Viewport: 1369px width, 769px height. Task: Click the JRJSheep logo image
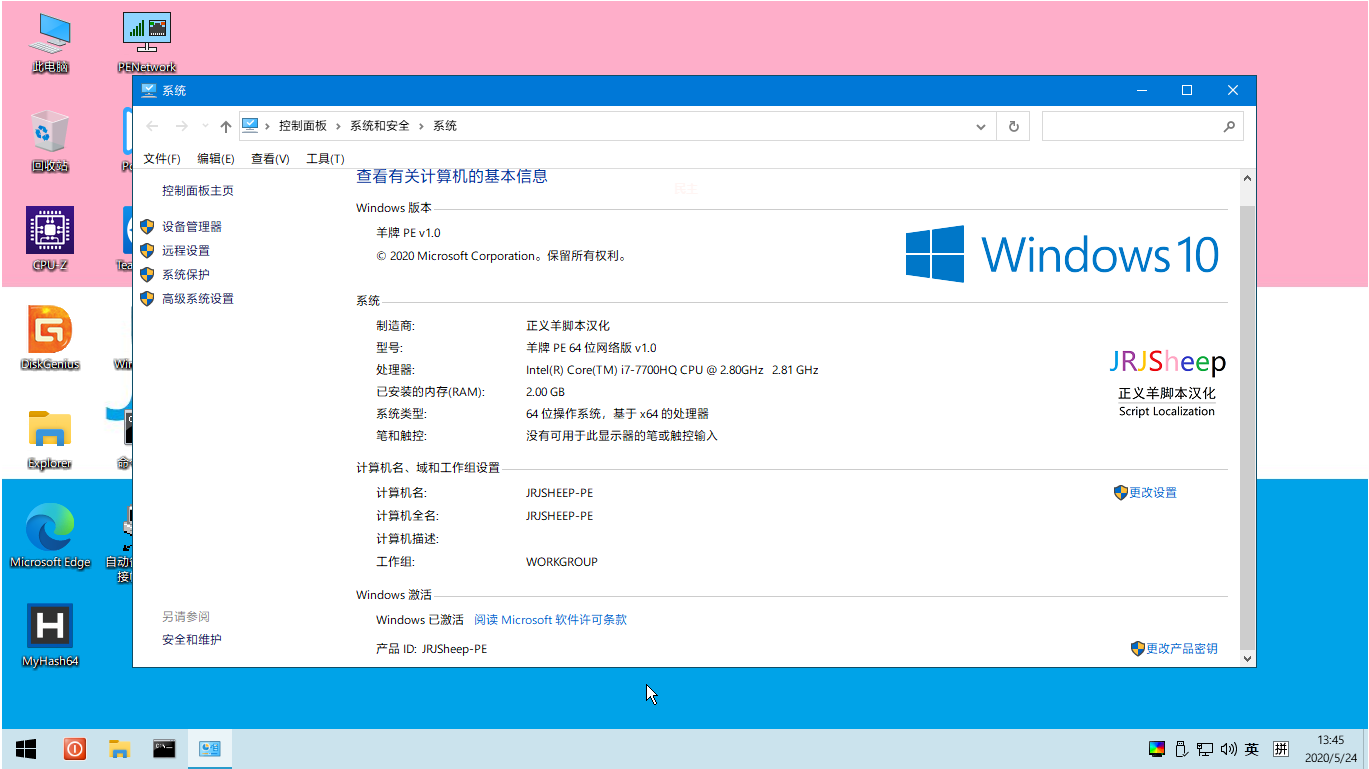click(x=1167, y=383)
